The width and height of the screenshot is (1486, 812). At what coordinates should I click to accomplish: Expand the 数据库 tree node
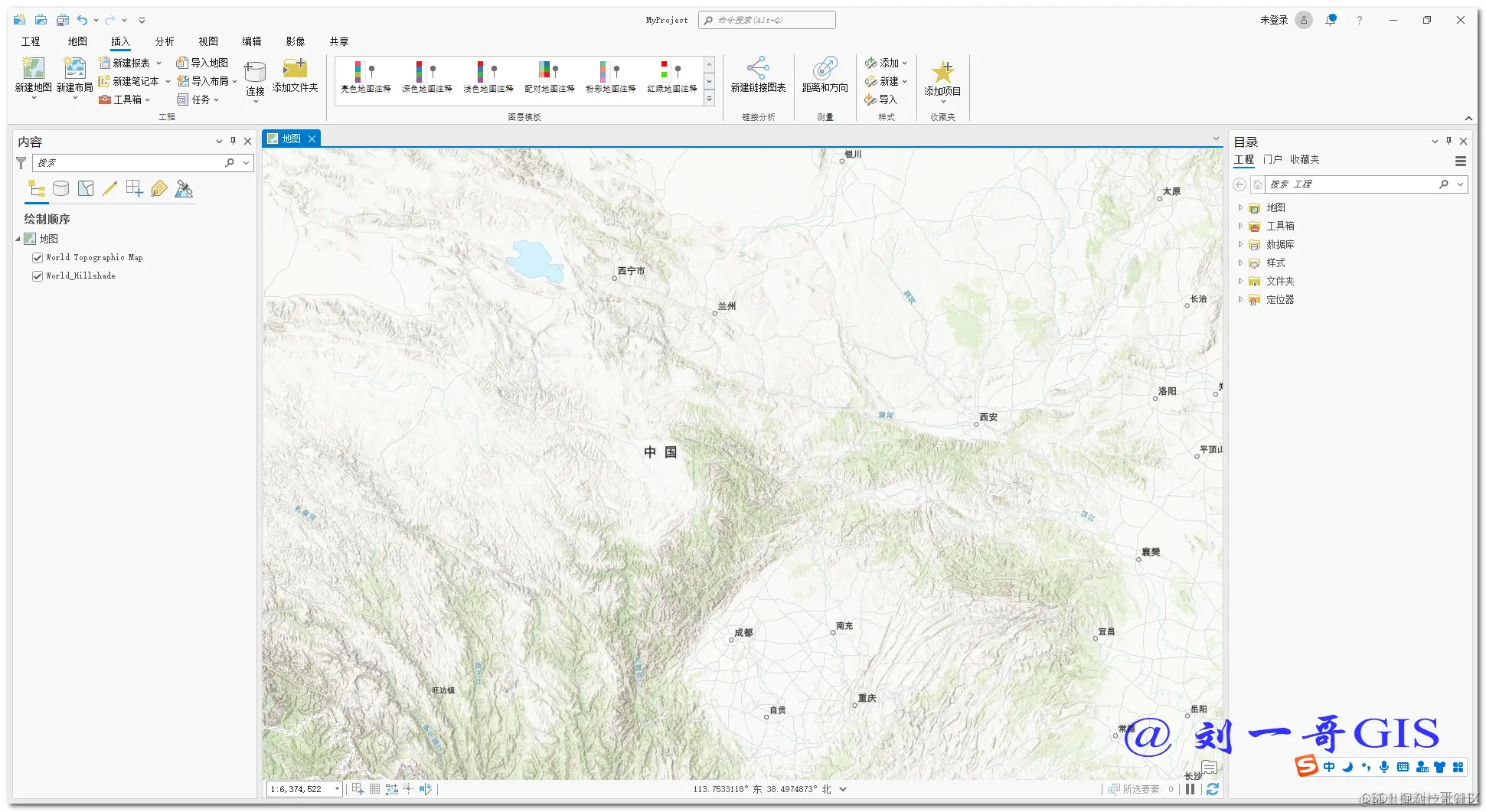click(x=1240, y=244)
